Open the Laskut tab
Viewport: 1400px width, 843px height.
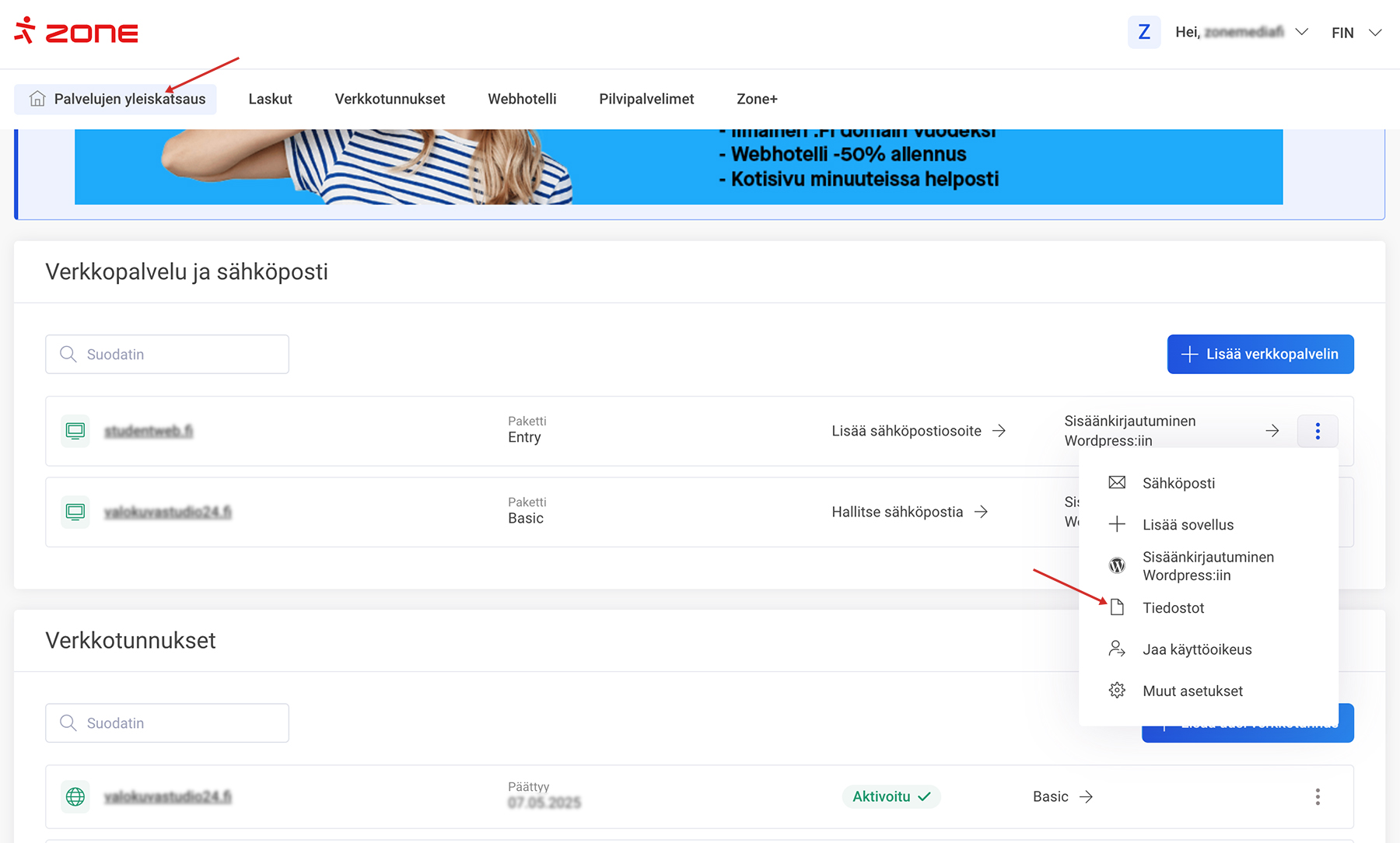tap(270, 99)
